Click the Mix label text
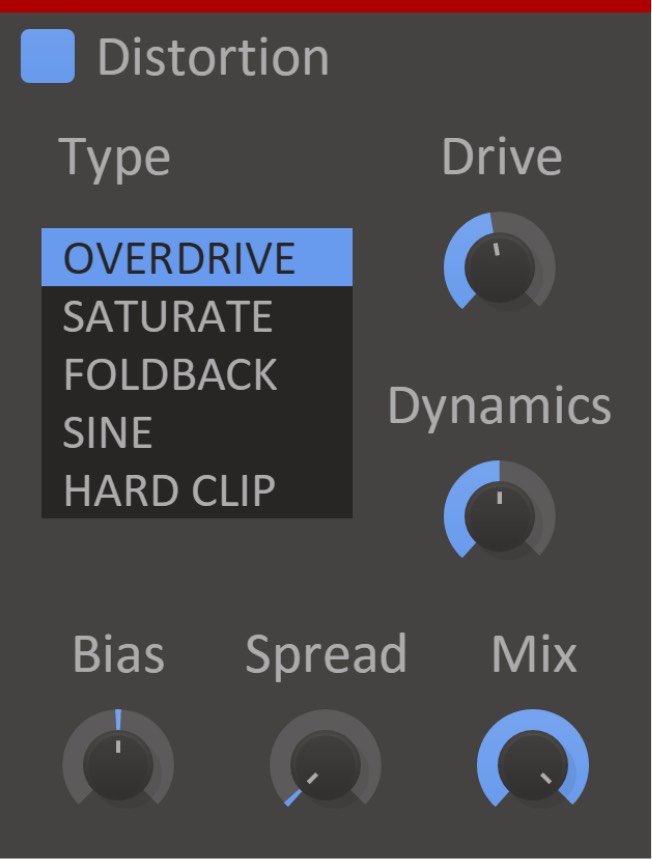652x859 pixels. click(534, 654)
